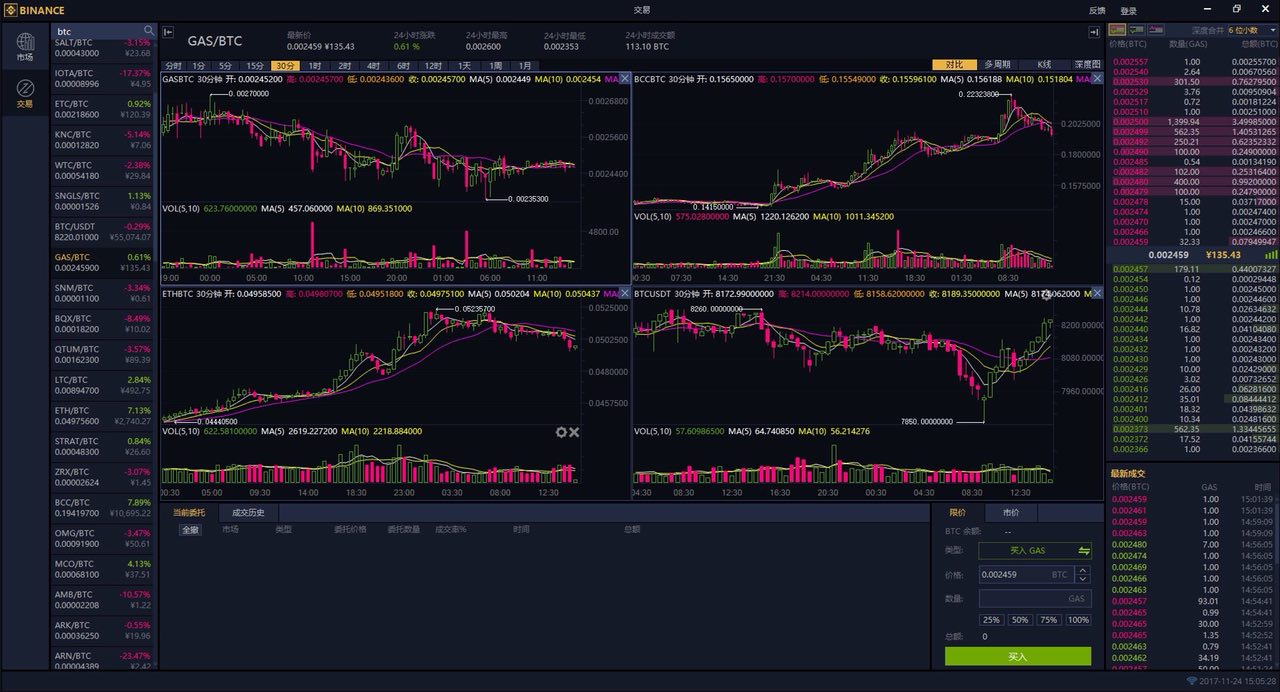Image resolution: width=1280 pixels, height=692 pixels.
Task: Swap buy/sell direction arrows icon
Action: point(1084,551)
